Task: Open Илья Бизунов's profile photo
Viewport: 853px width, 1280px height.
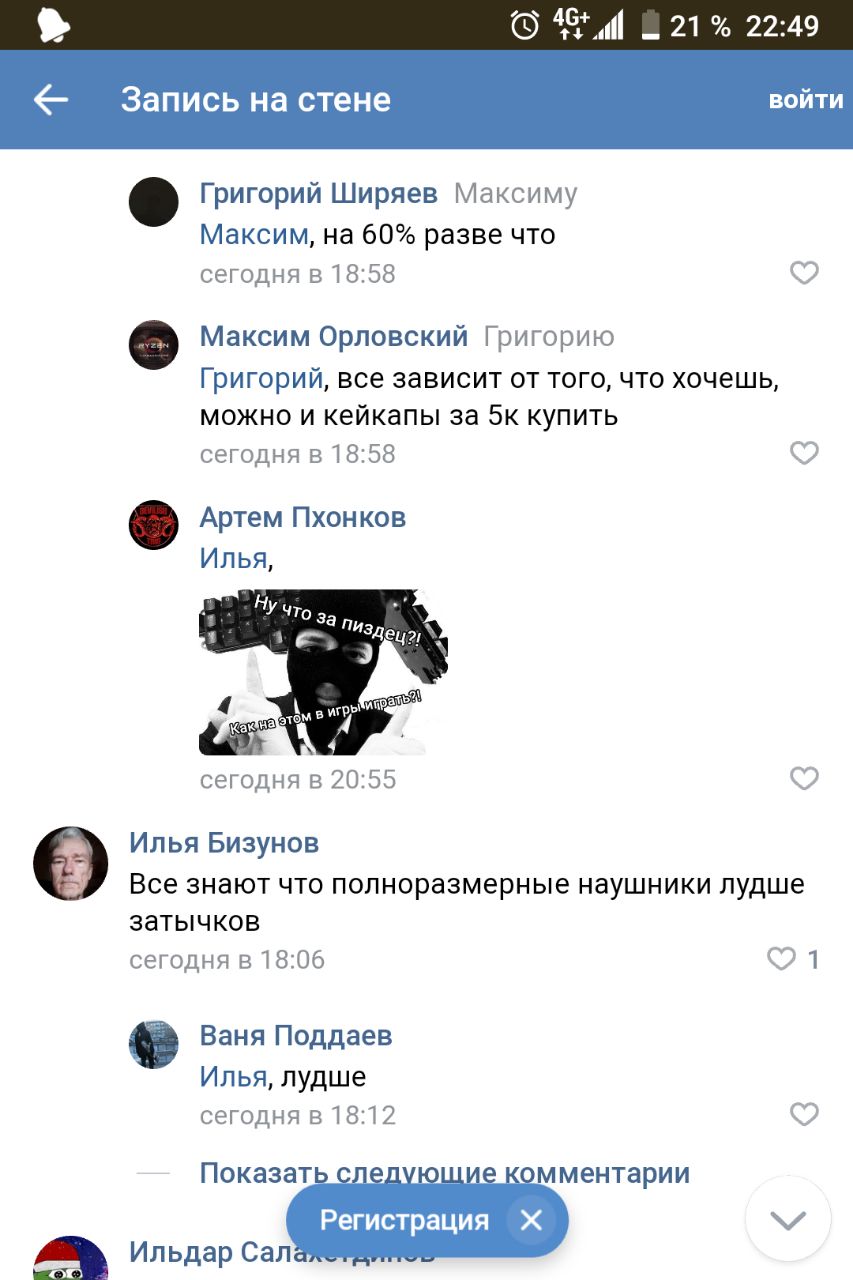Action: [x=71, y=863]
